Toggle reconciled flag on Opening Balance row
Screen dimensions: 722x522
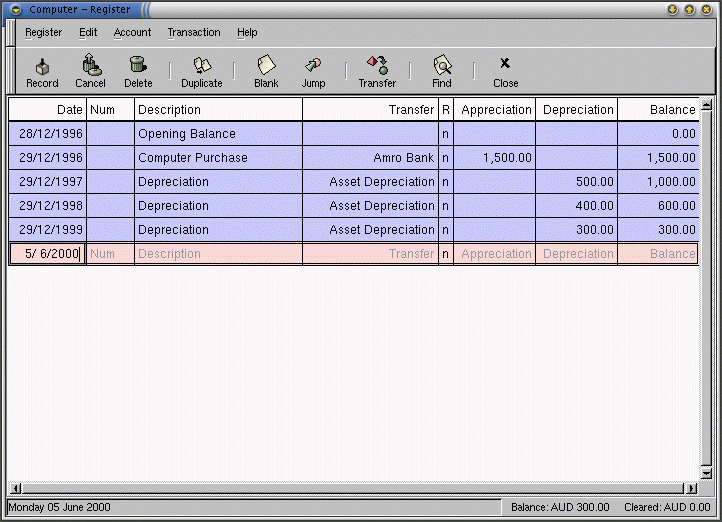pyautogui.click(x=445, y=134)
